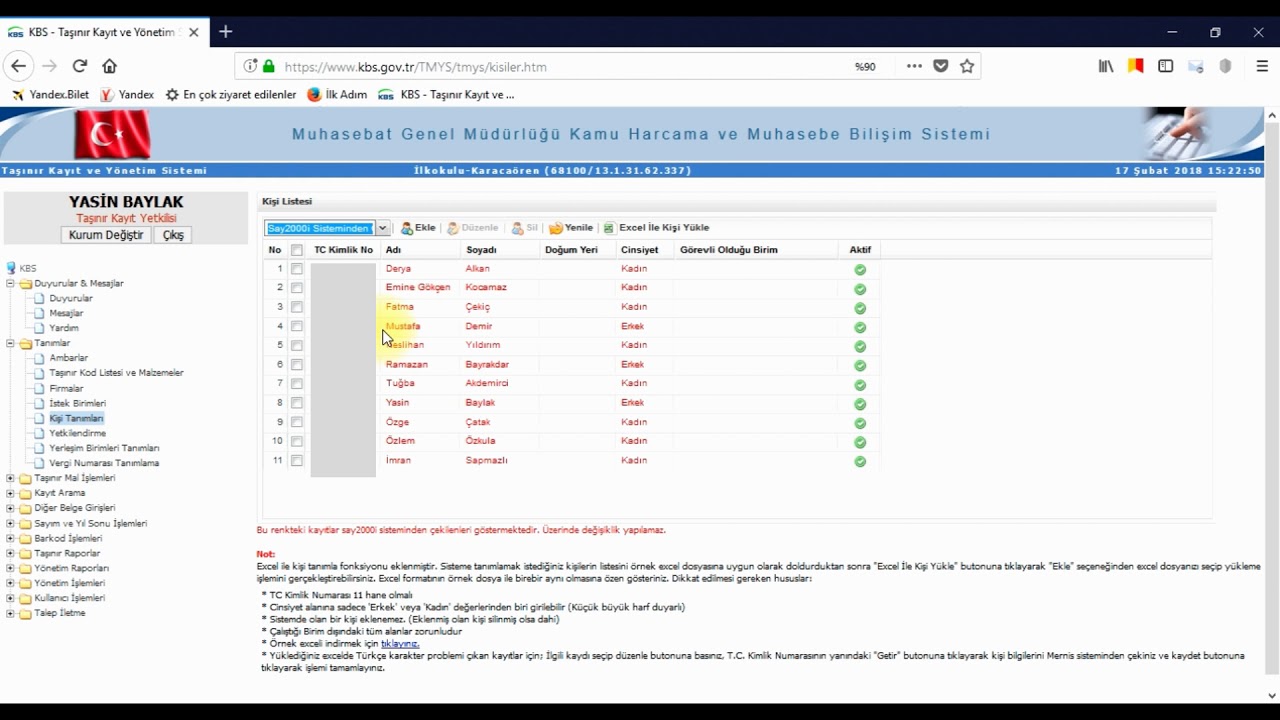This screenshot has width=1280, height=720.
Task: Open a new tab with plus icon
Action: point(226,32)
